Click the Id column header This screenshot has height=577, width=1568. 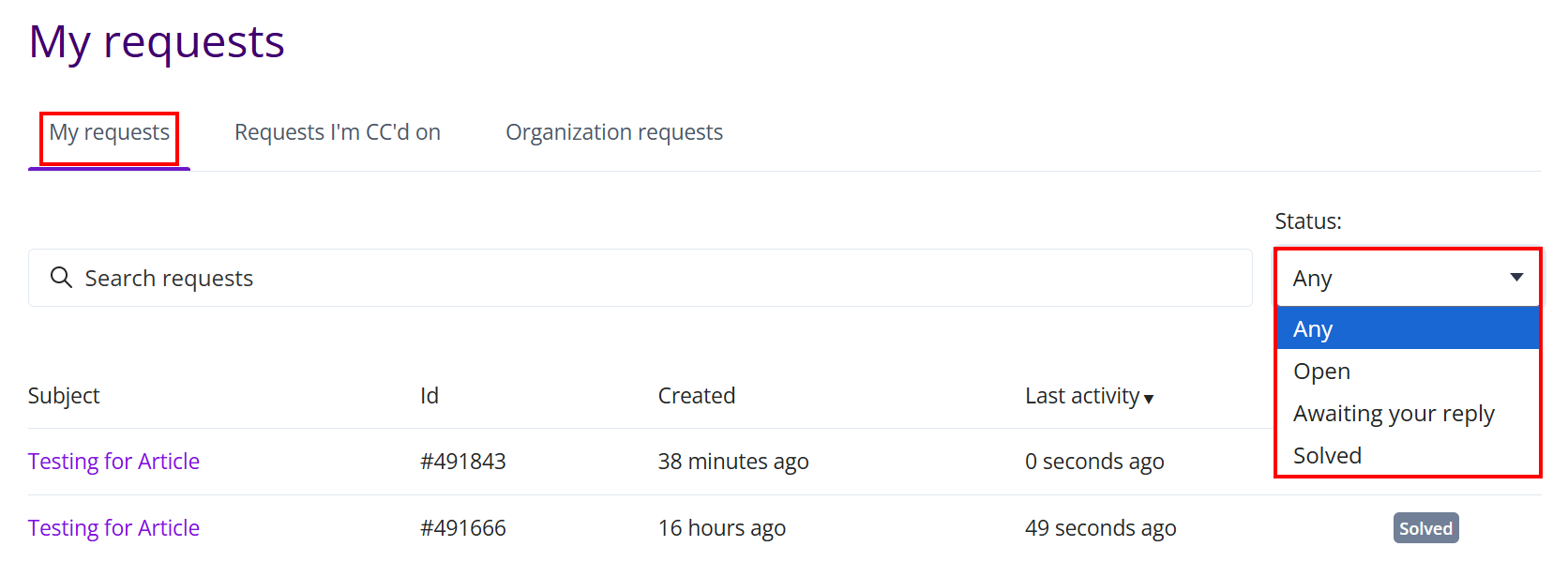430,396
